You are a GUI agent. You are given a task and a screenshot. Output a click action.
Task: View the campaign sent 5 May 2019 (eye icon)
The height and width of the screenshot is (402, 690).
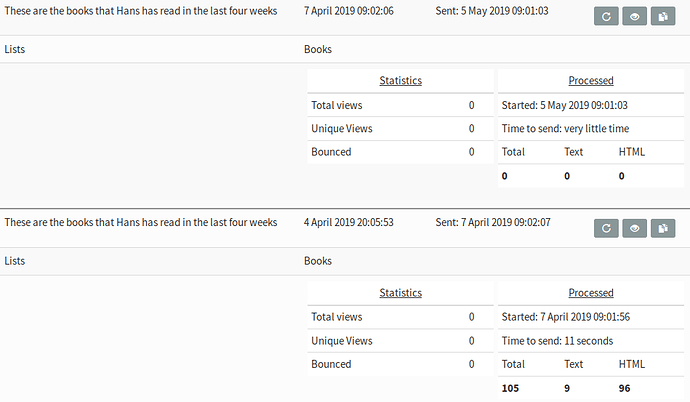point(635,17)
